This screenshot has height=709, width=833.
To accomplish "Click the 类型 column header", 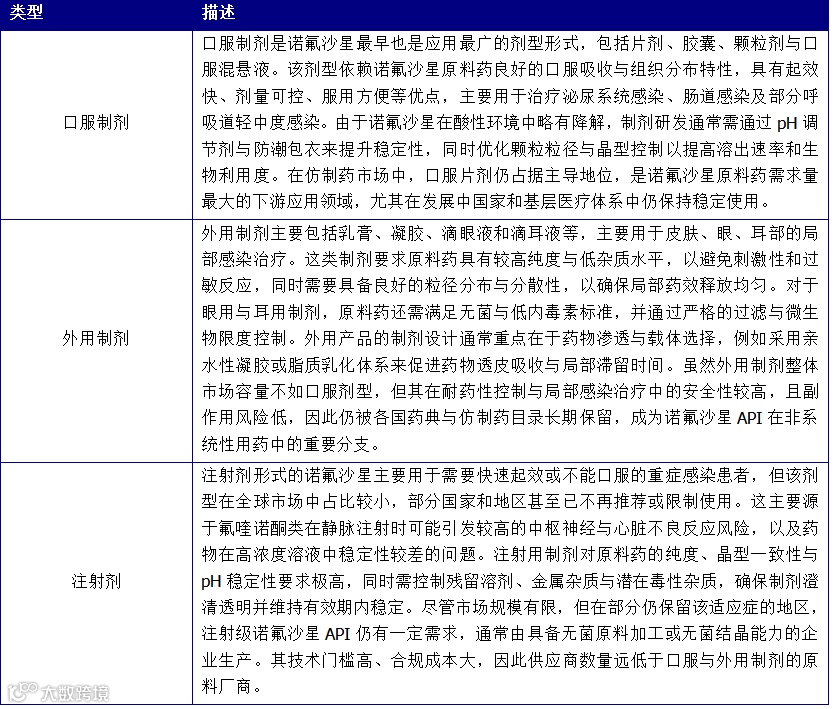I will [96, 14].
